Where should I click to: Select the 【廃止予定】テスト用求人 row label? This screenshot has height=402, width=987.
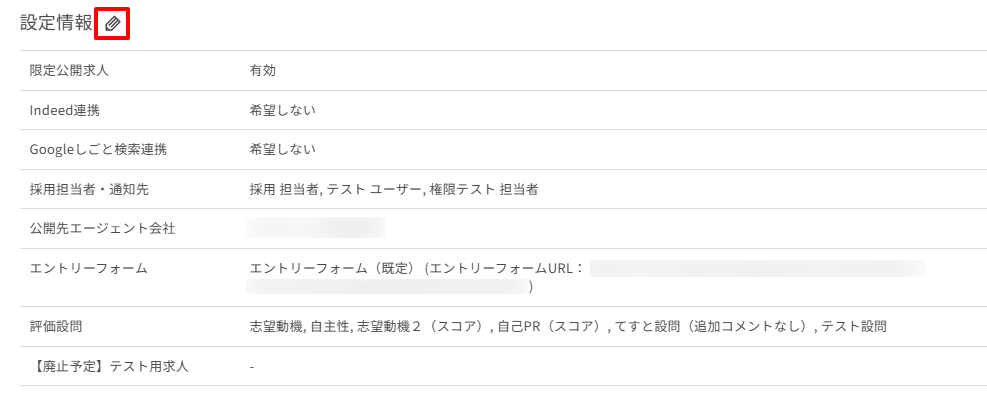coord(109,367)
